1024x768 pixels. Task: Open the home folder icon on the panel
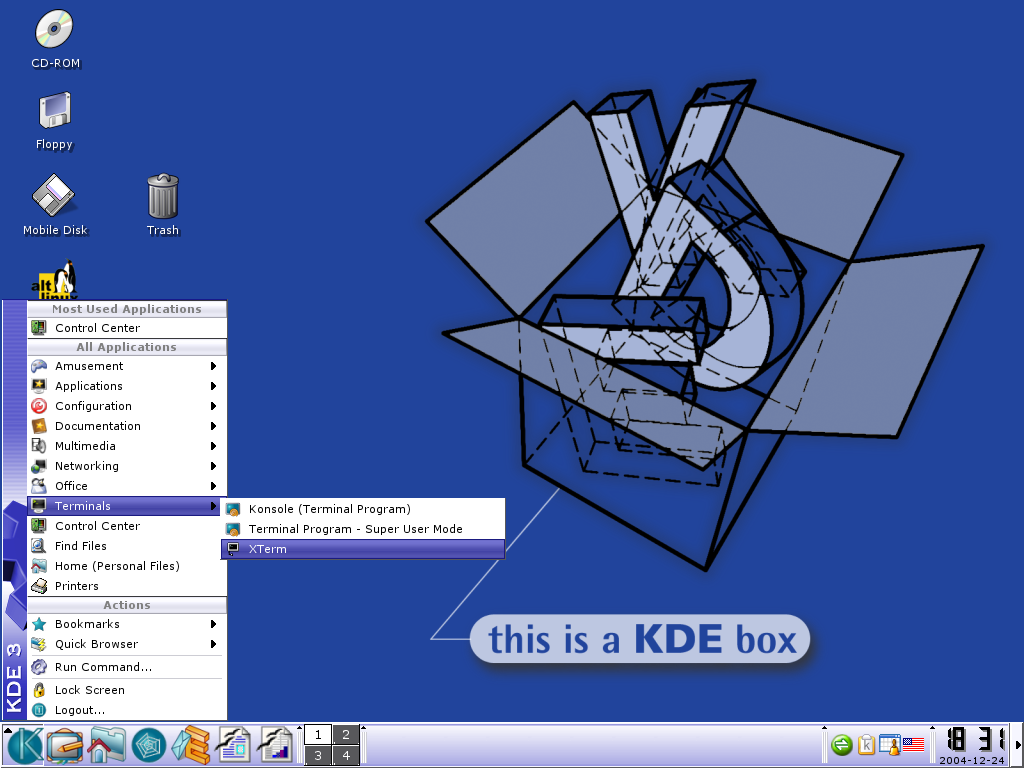point(105,745)
